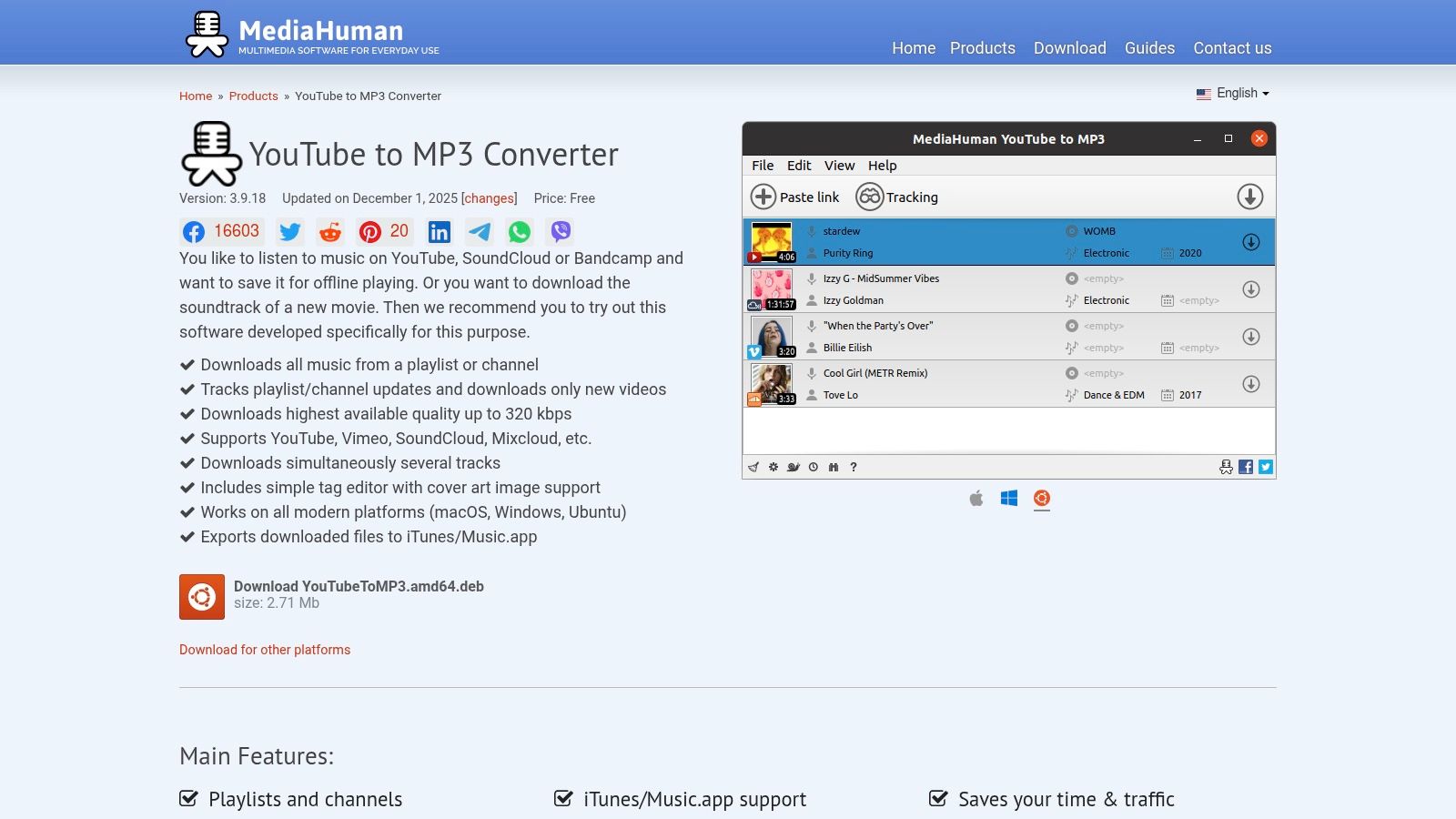
Task: Open the binoculars search icon
Action: click(834, 466)
